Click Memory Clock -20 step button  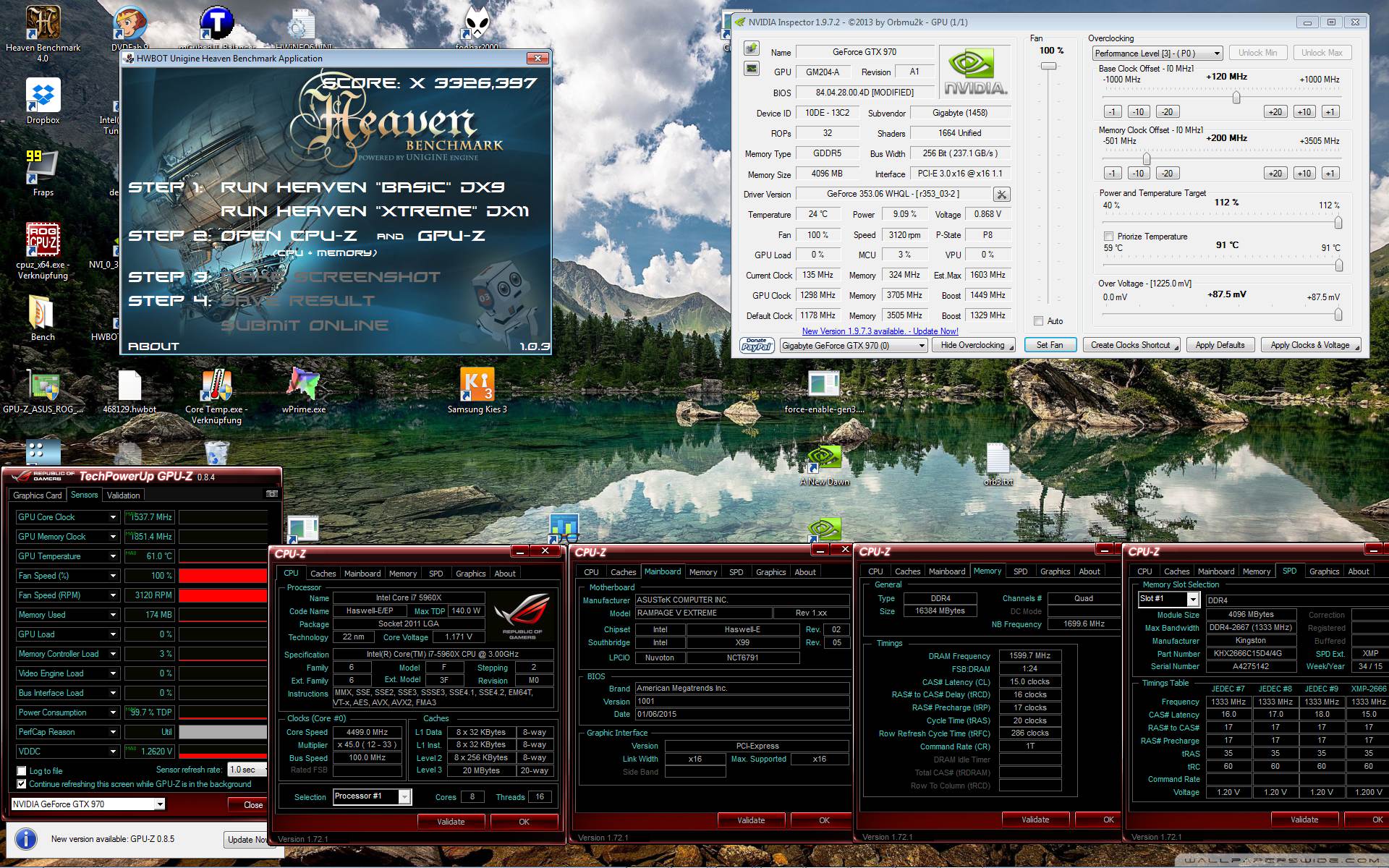point(1167,174)
